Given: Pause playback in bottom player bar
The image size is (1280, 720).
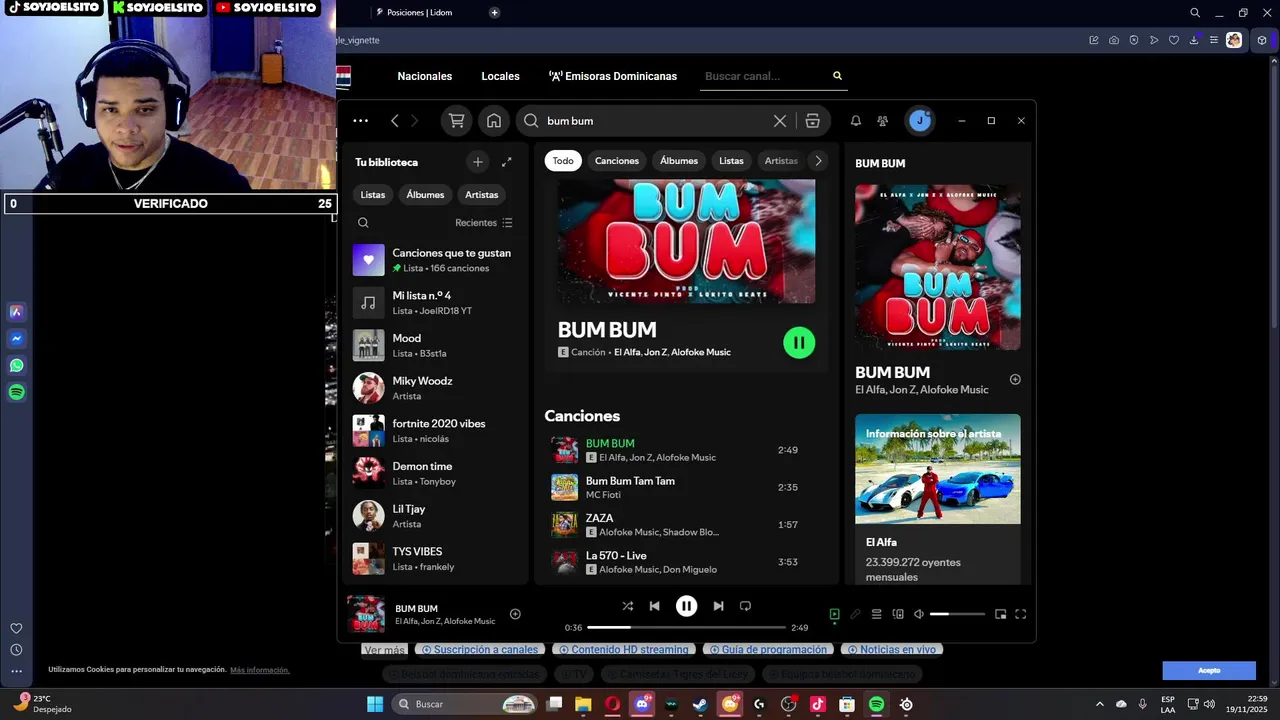Looking at the screenshot, I should click(x=686, y=606).
